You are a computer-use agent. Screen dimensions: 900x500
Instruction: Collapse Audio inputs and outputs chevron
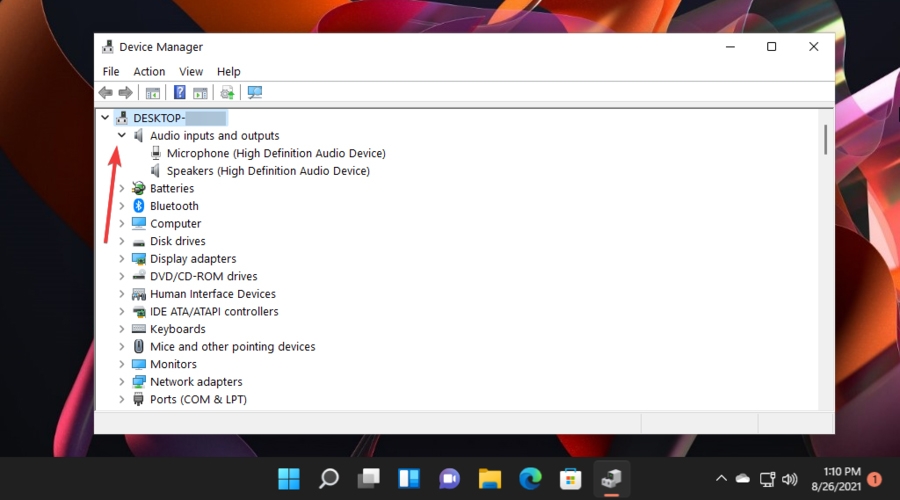[122, 135]
